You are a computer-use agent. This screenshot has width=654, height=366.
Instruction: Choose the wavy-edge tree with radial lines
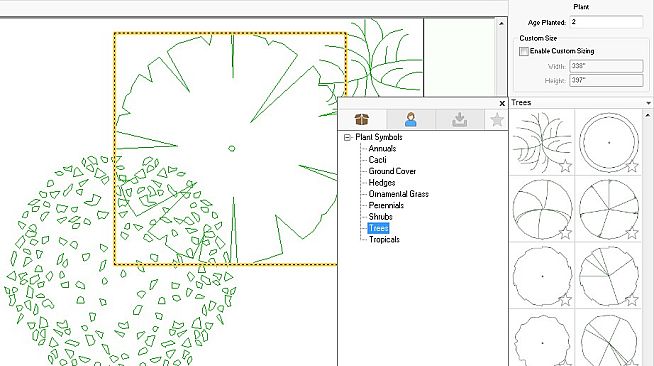(609, 276)
